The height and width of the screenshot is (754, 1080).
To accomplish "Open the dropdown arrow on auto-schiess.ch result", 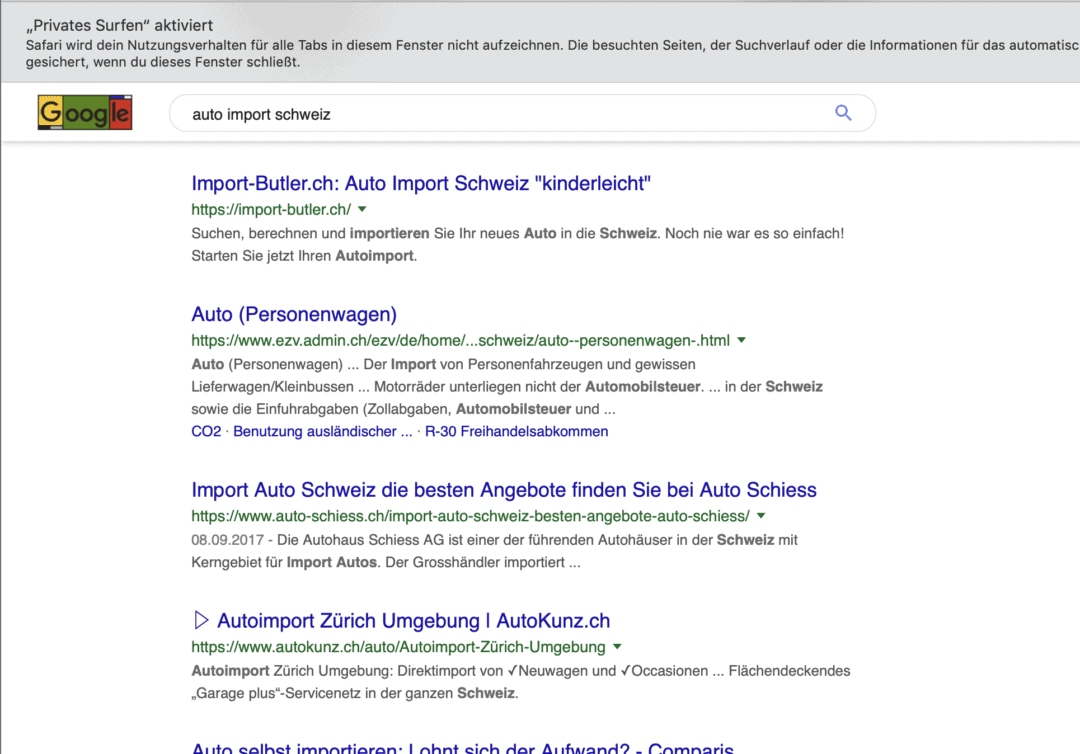I will 761,515.
